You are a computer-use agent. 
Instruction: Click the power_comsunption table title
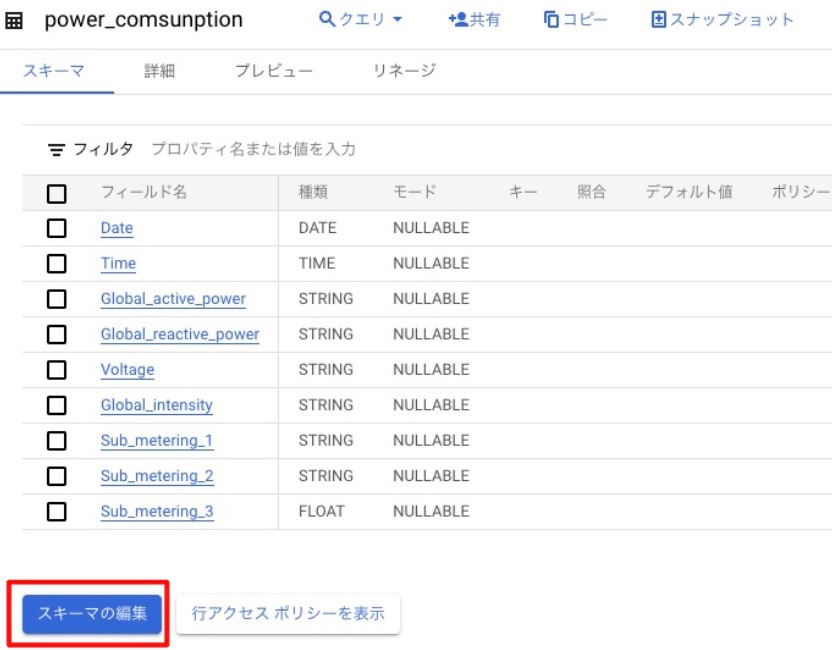[x=143, y=20]
